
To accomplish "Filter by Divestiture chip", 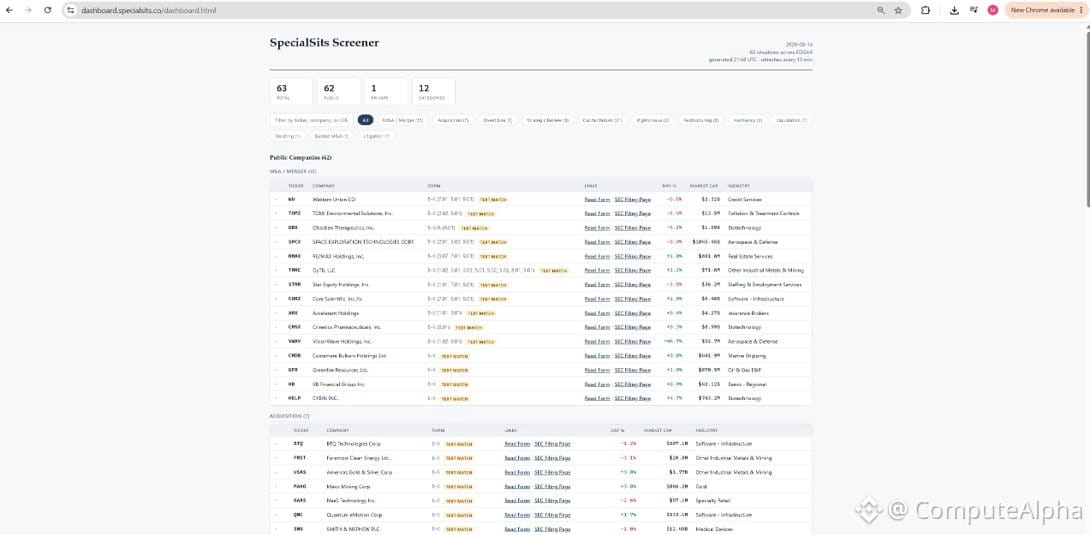I will (498, 120).
